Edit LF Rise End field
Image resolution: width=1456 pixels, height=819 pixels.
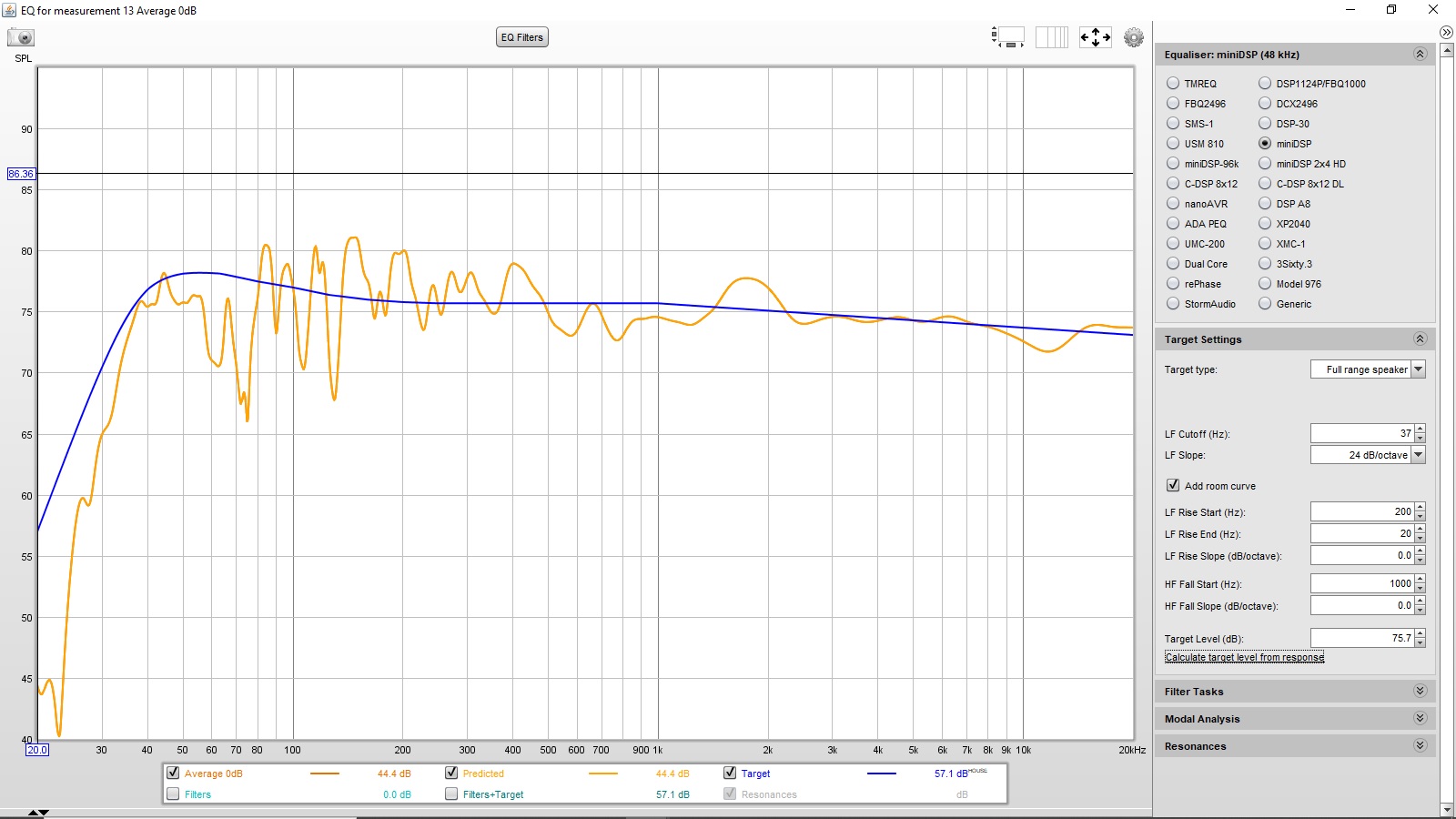click(x=1362, y=533)
